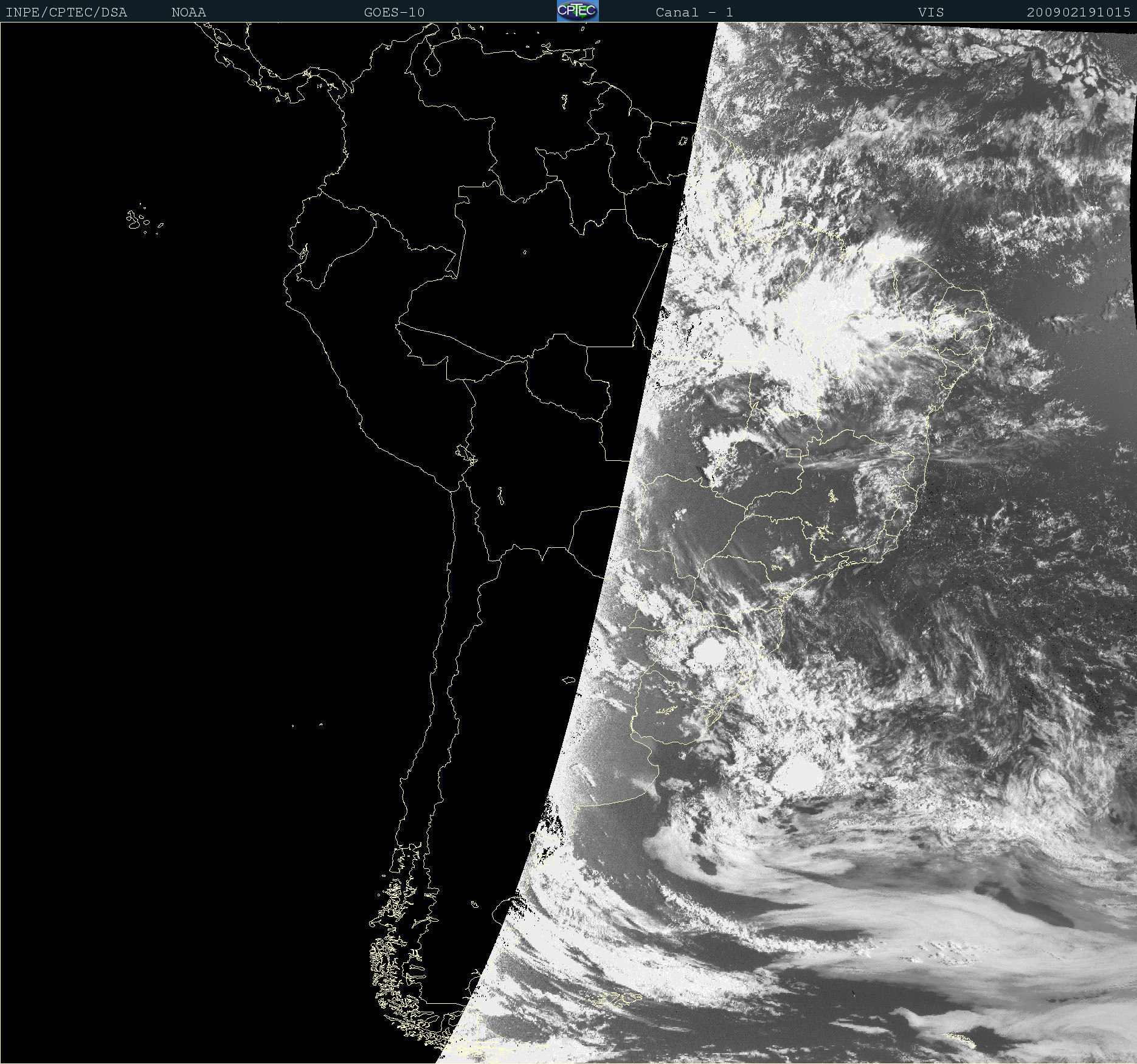Click the timestamp 200902191015
The width and height of the screenshot is (1137, 1064).
[x=1079, y=12]
